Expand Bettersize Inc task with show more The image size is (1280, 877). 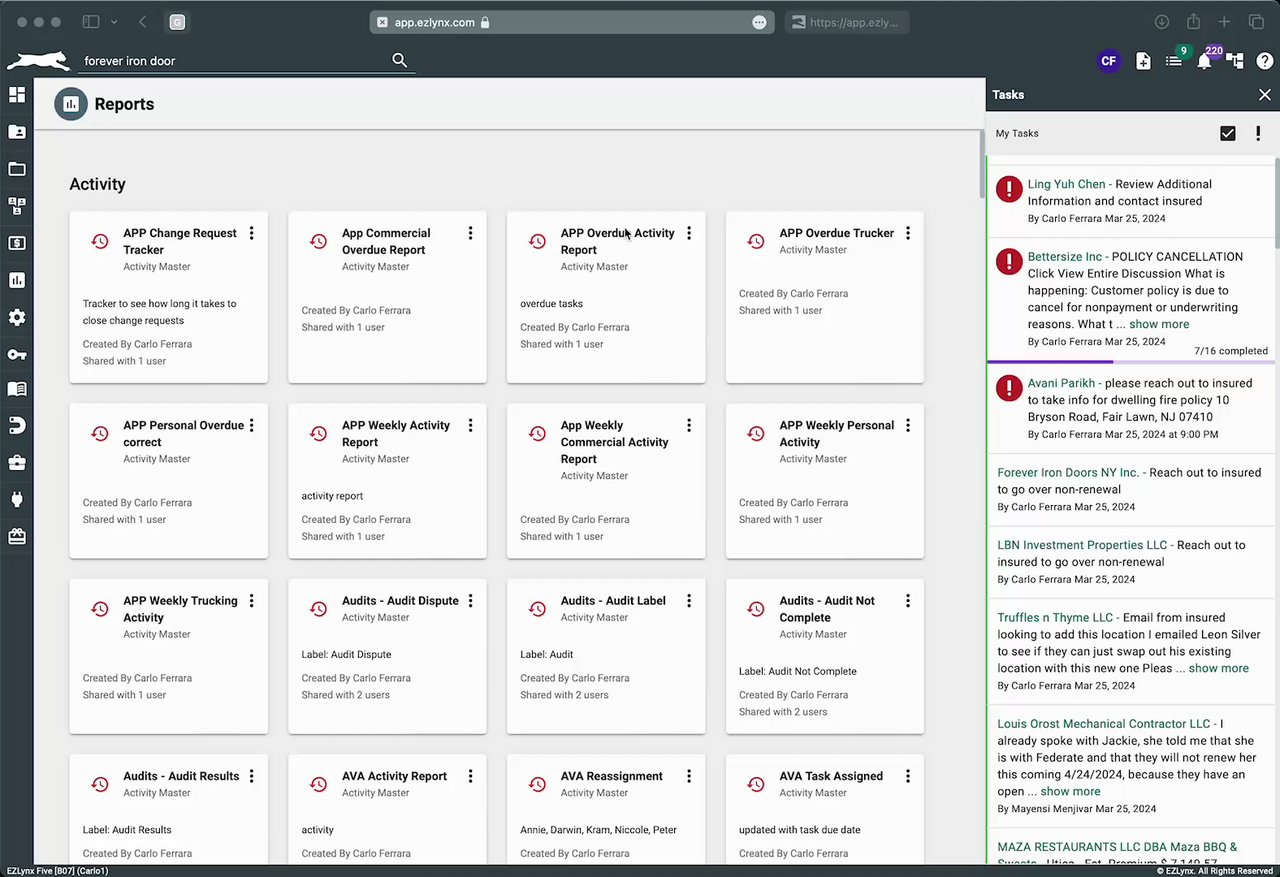[x=1159, y=324]
